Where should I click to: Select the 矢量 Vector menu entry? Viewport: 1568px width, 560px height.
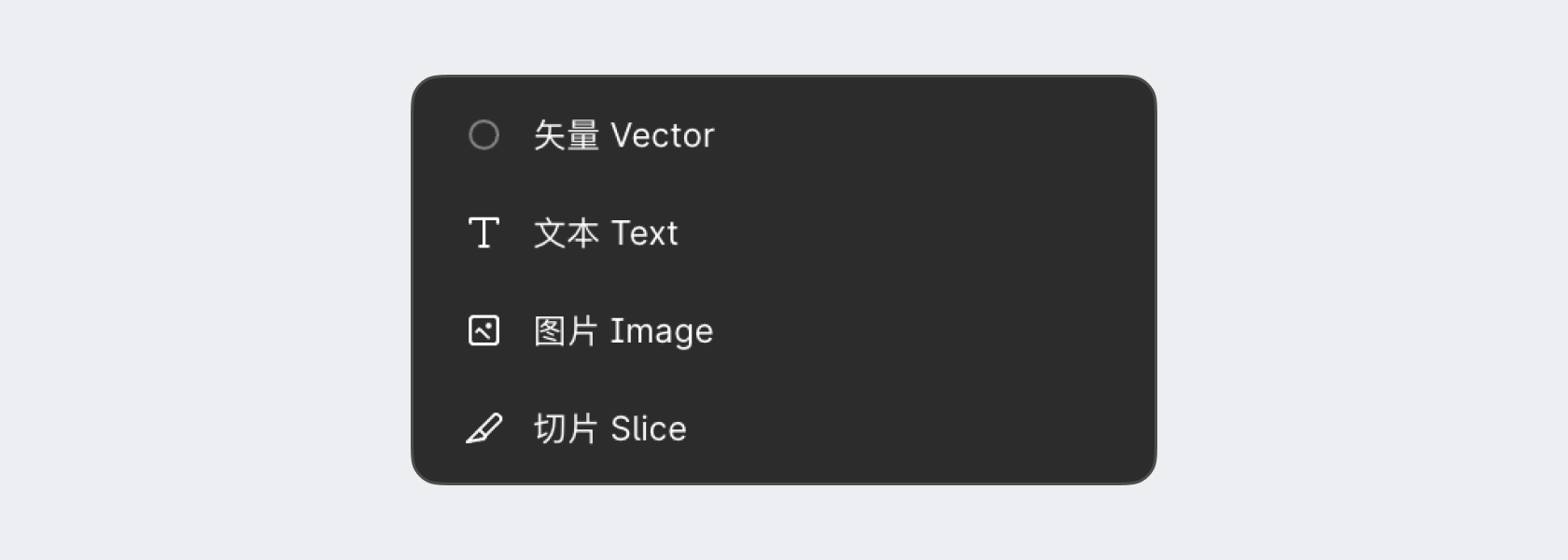[x=623, y=135]
